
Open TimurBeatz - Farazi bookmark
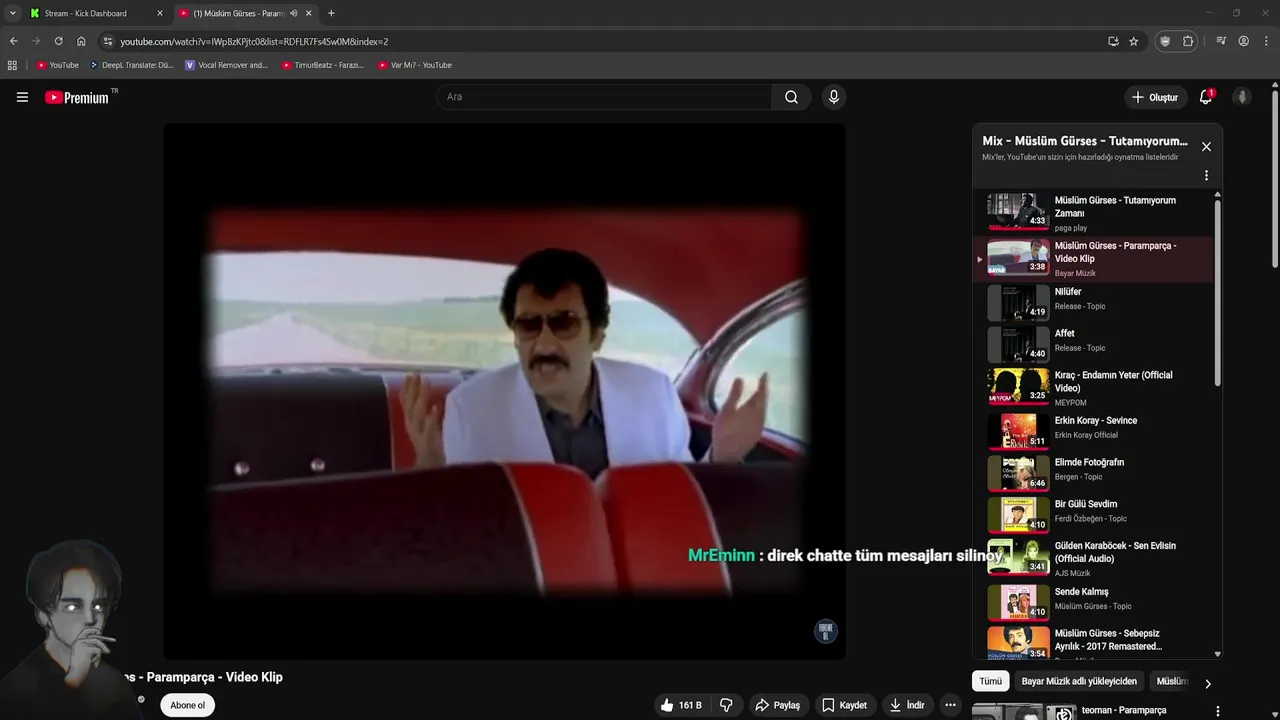[322, 65]
